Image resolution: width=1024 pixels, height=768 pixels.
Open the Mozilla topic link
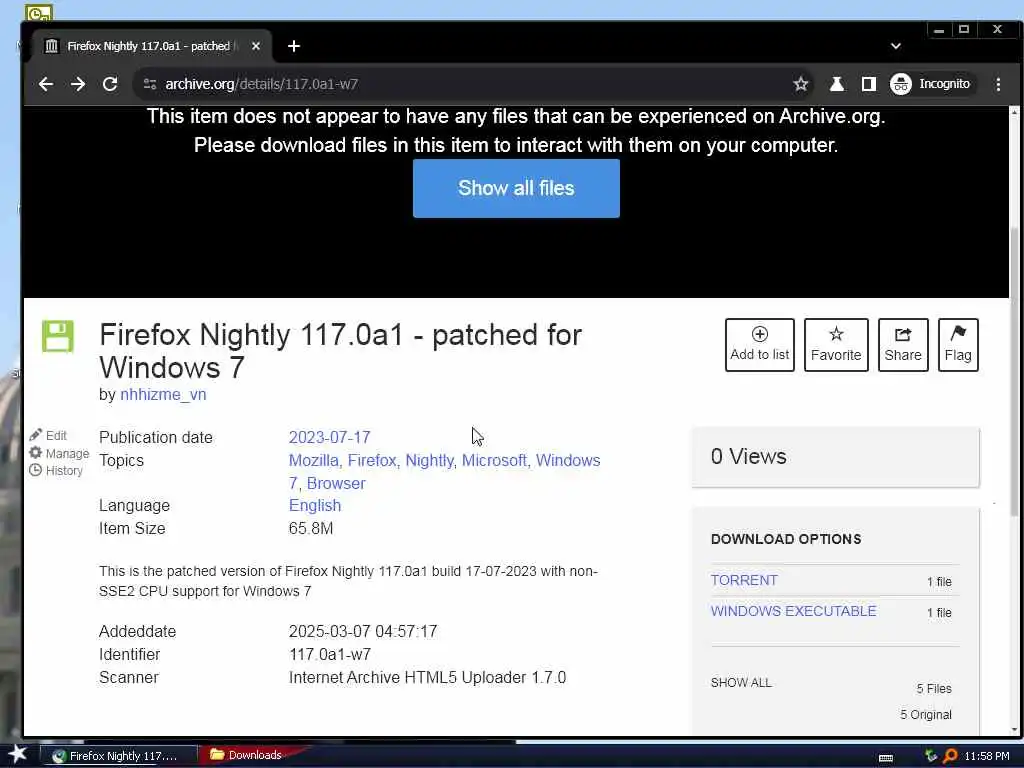[313, 460]
